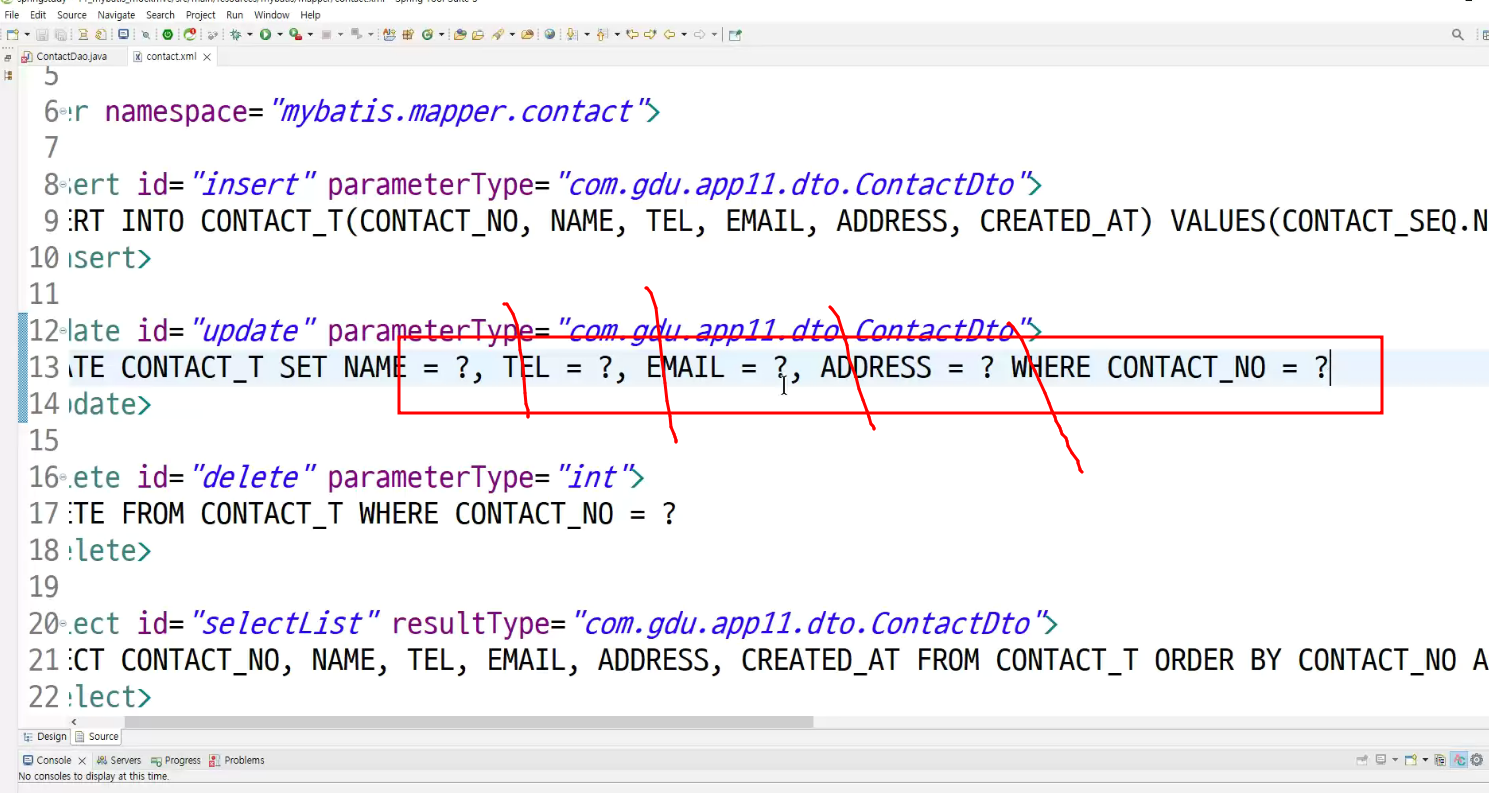Switch to the Source tab of XML editor
The image size is (1489, 793).
click(x=97, y=736)
